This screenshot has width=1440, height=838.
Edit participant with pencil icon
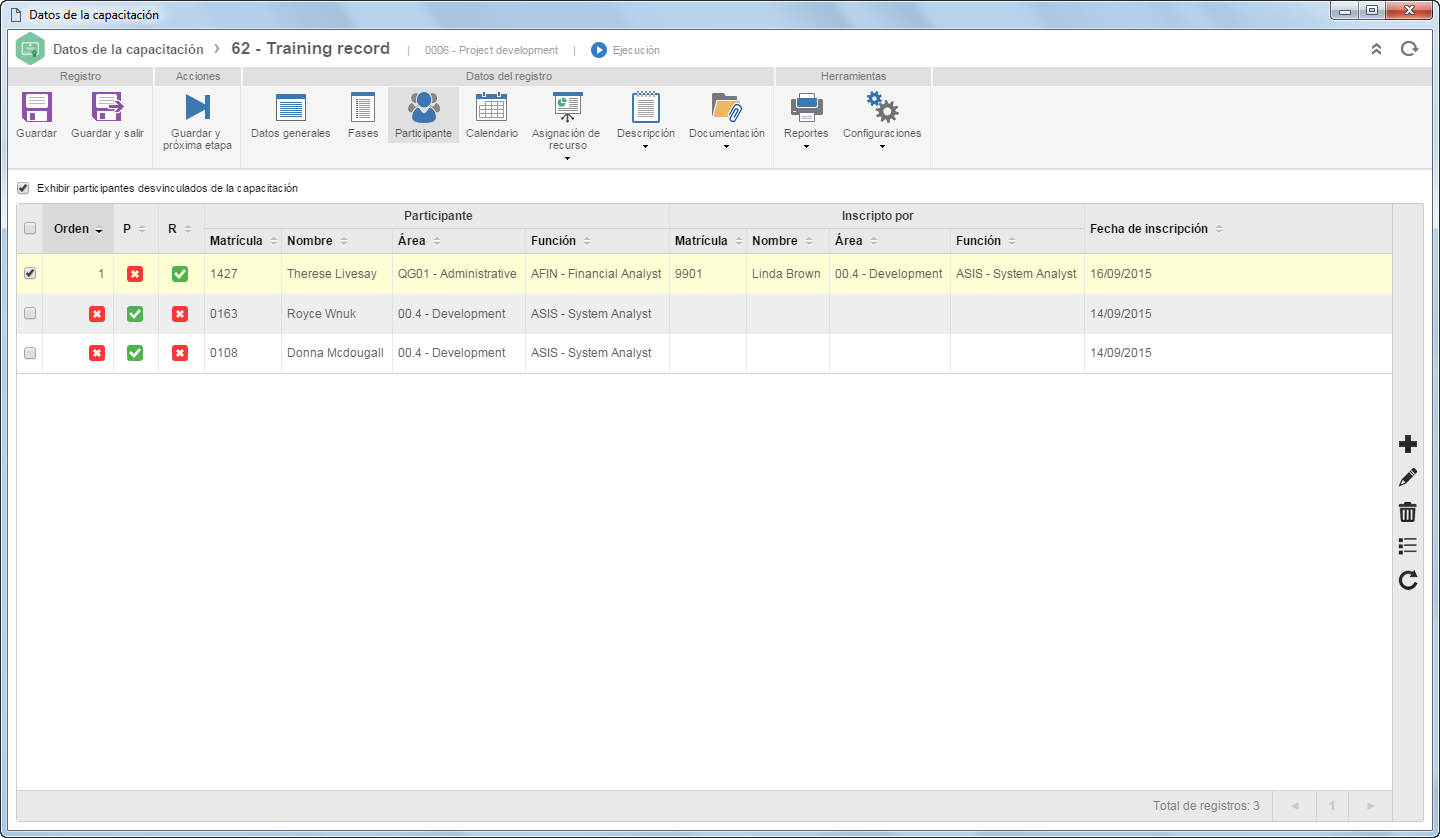click(1408, 478)
